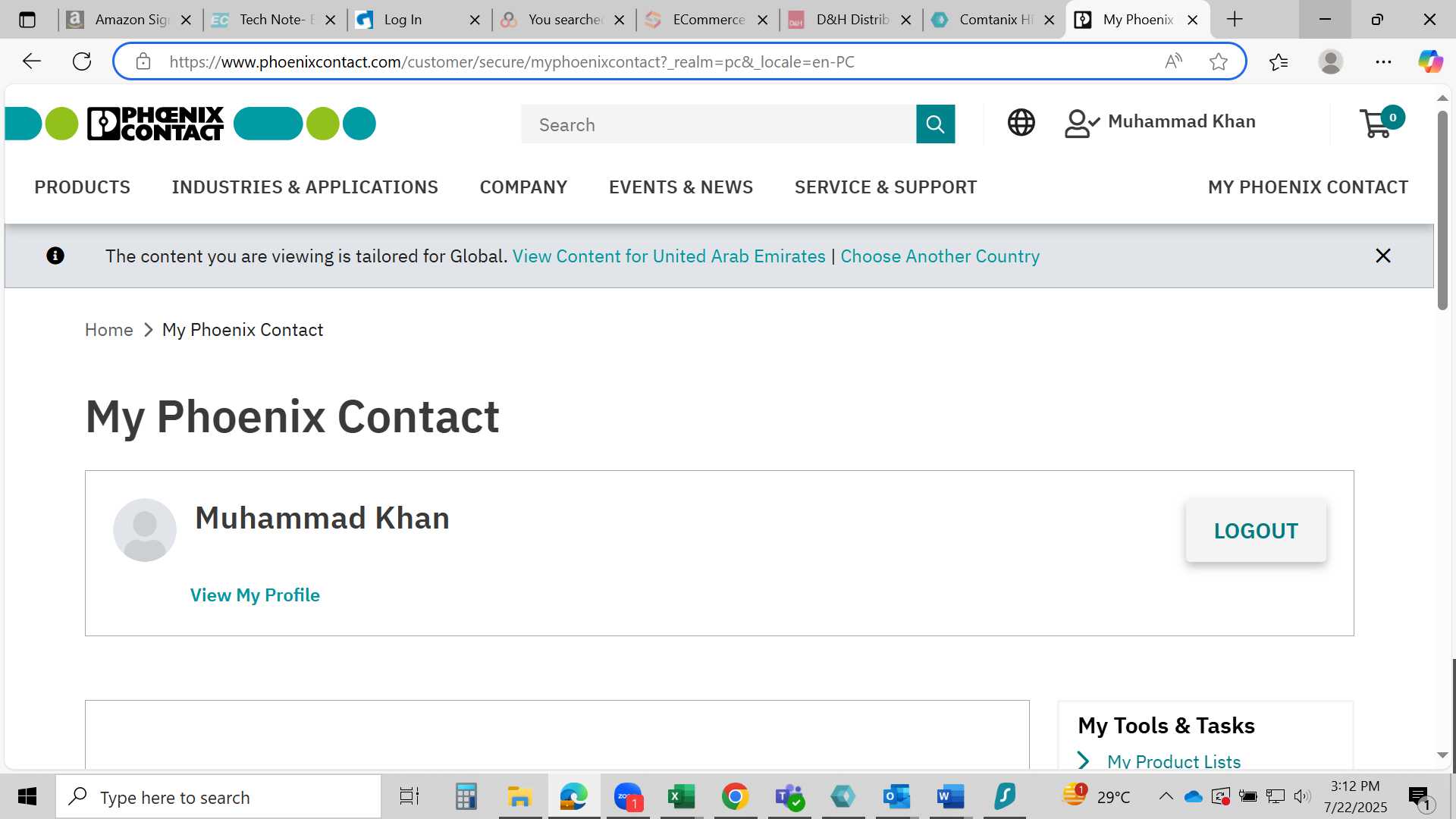1456x819 pixels.
Task: Click the Read aloud icon in the address bar
Action: point(1173,61)
